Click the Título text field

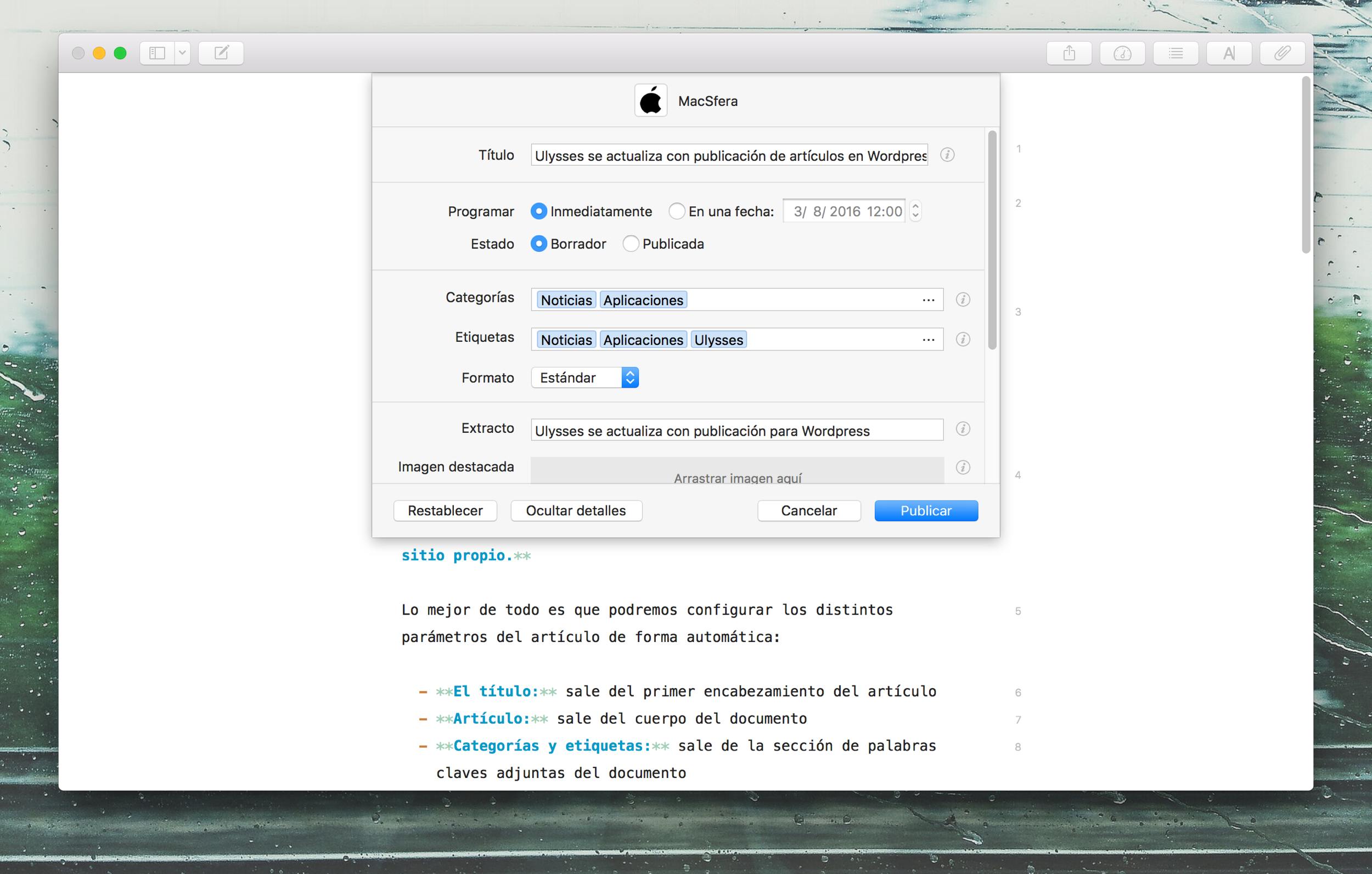coord(729,155)
